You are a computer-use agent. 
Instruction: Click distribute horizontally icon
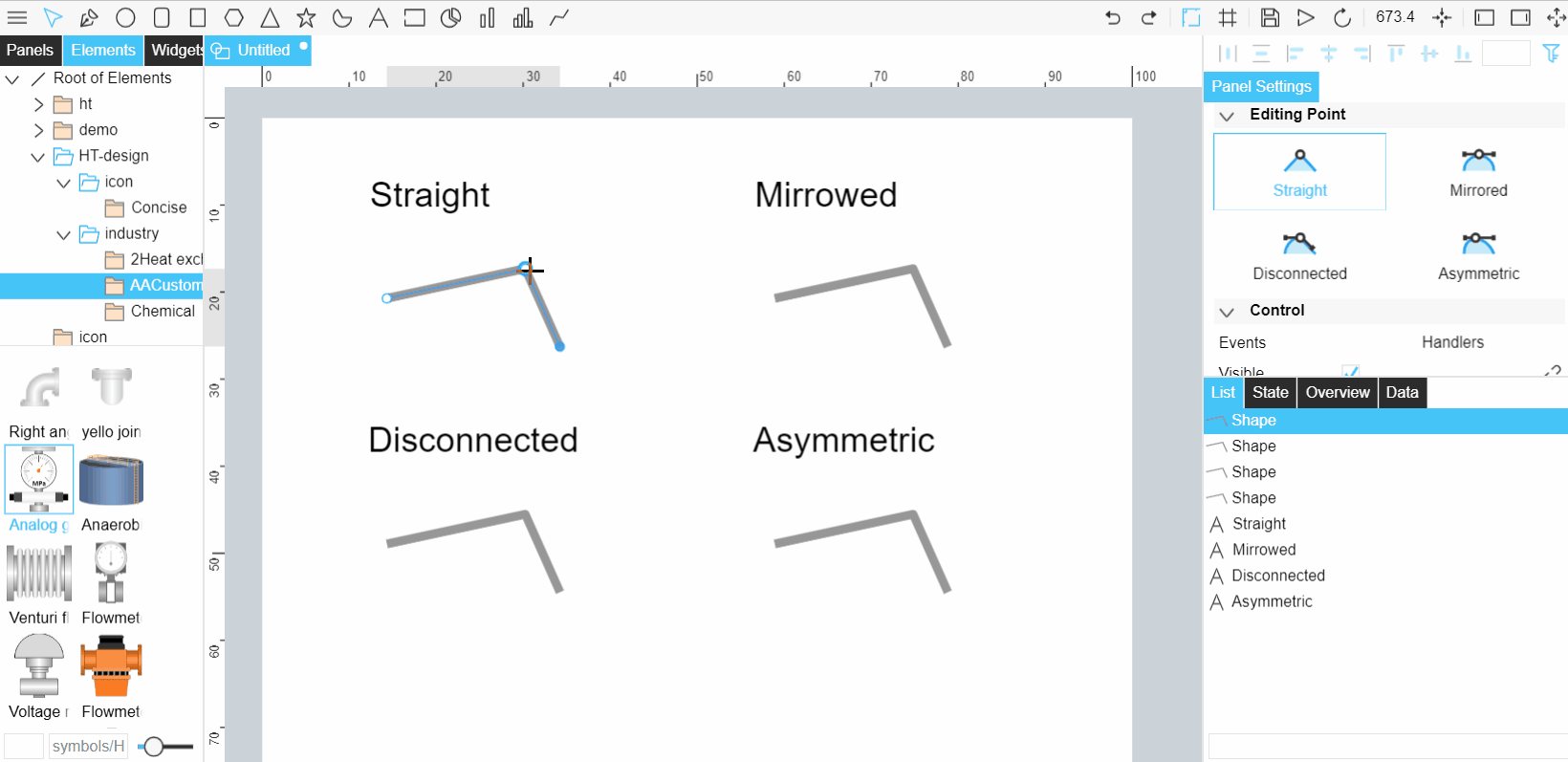click(1229, 54)
